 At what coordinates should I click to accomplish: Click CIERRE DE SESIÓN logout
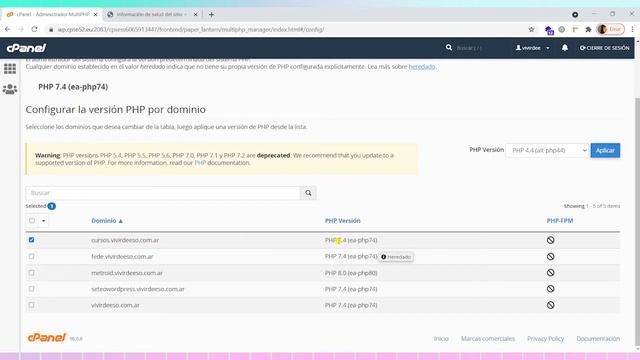[604, 48]
